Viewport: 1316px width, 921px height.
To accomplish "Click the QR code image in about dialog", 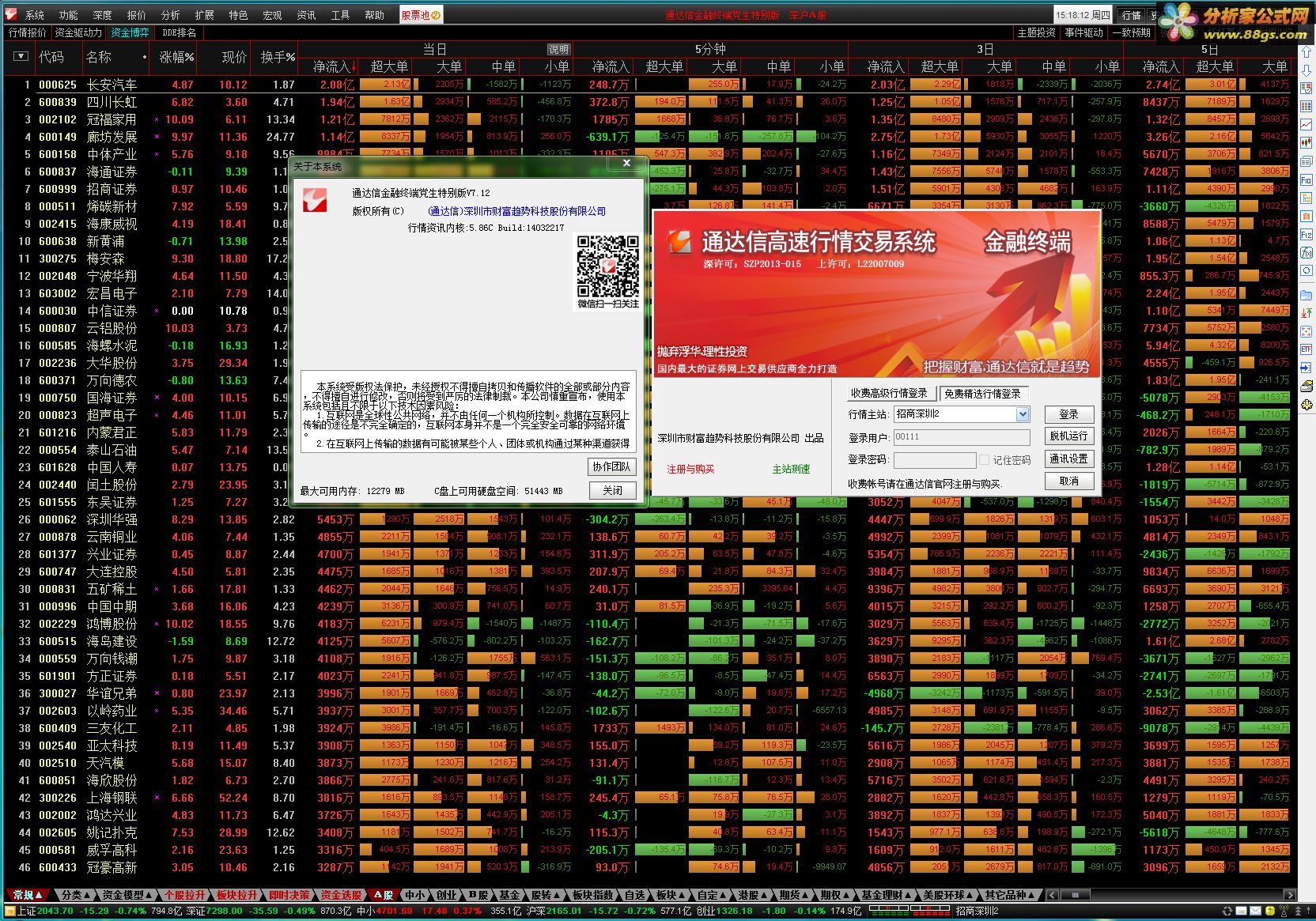I will 607,266.
